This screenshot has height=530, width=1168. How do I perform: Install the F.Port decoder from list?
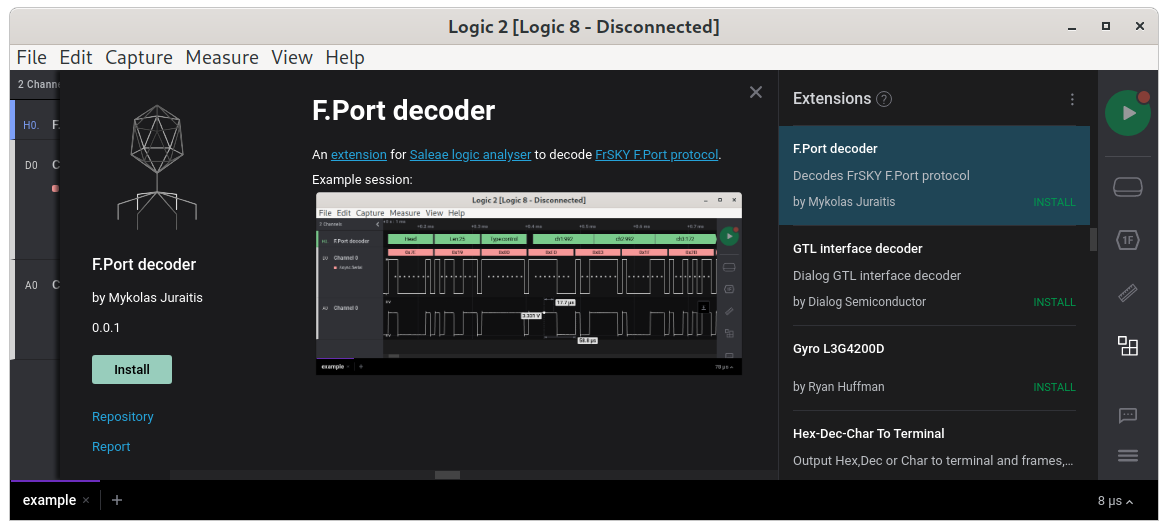click(1054, 202)
